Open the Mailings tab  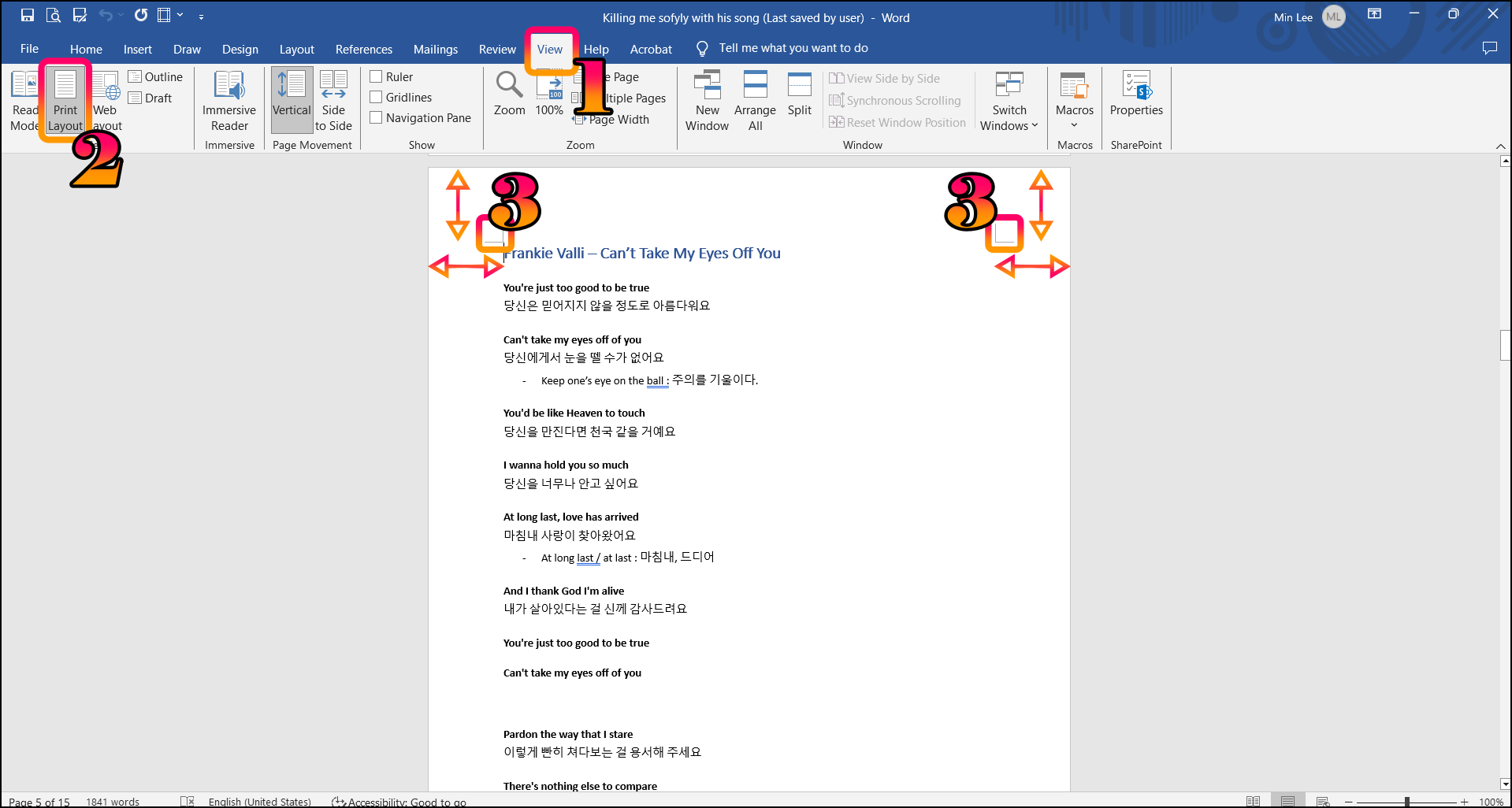coord(435,49)
